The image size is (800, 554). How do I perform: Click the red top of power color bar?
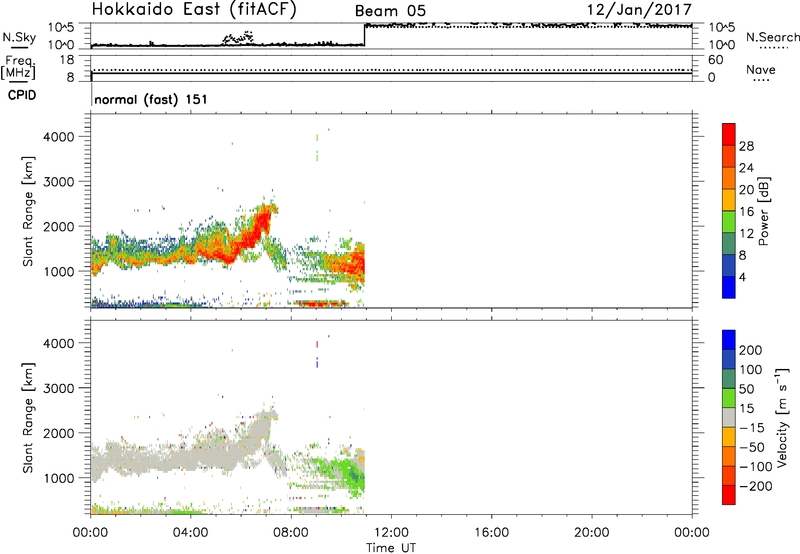[x=729, y=133]
